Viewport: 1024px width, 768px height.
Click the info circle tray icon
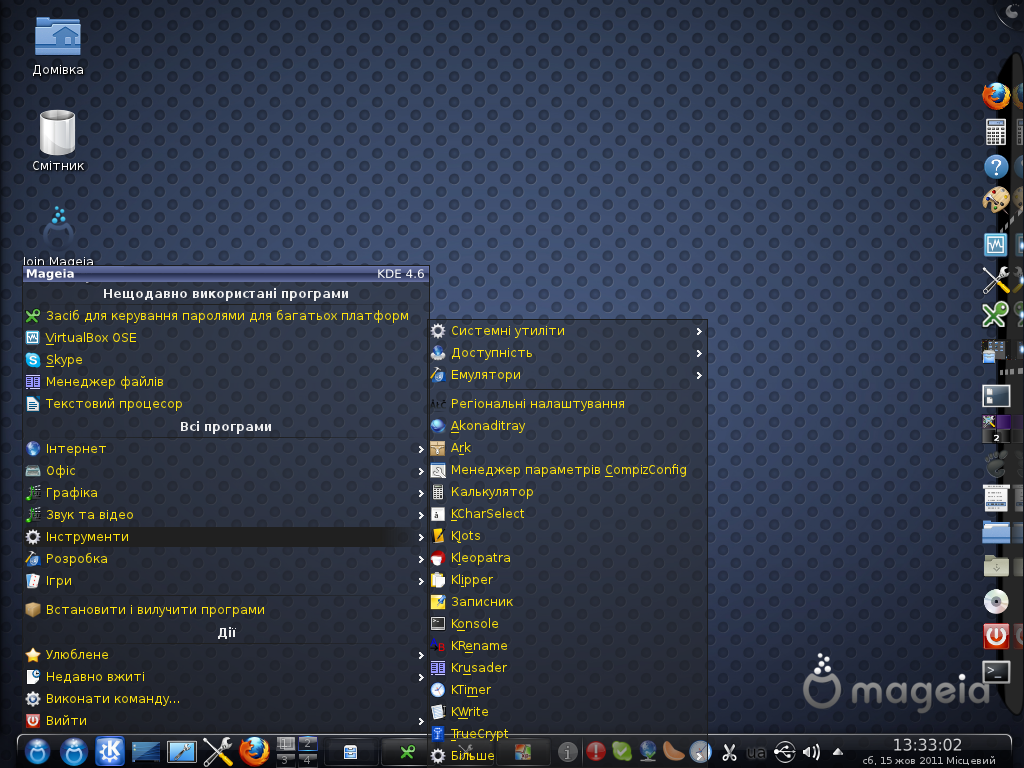coord(568,752)
